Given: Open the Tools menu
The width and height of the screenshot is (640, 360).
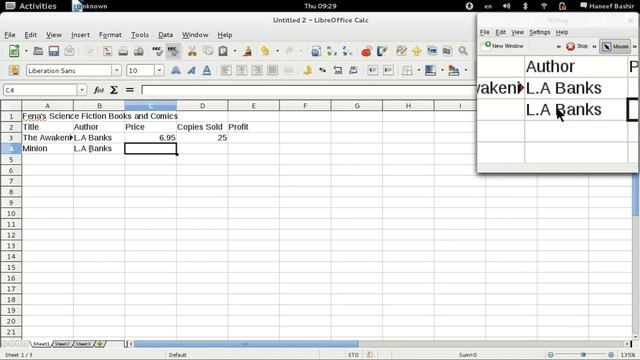Looking at the screenshot, I should point(140,35).
